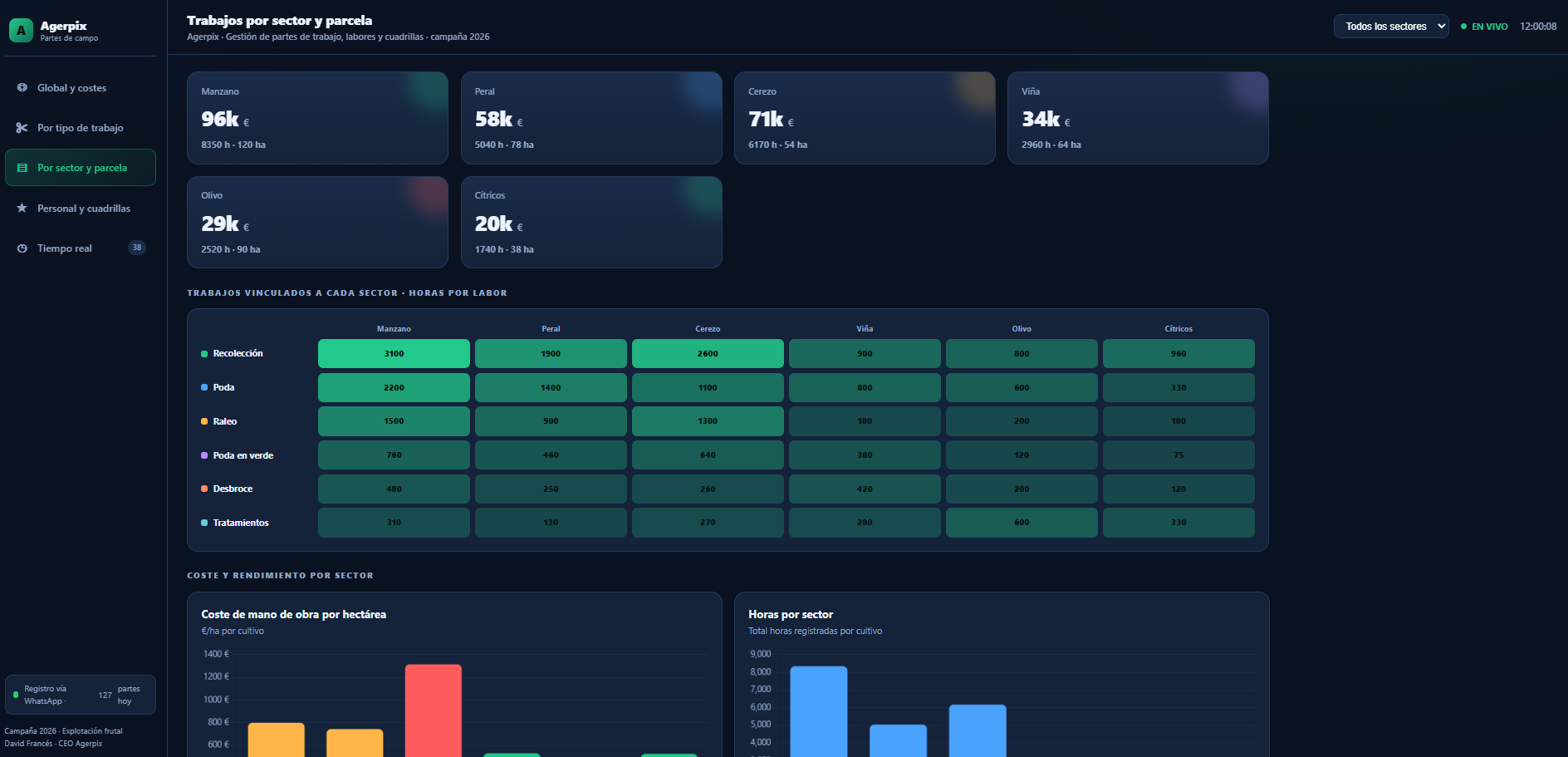
Task: Click Recolección Cítricos cell 960
Action: 1178,353
